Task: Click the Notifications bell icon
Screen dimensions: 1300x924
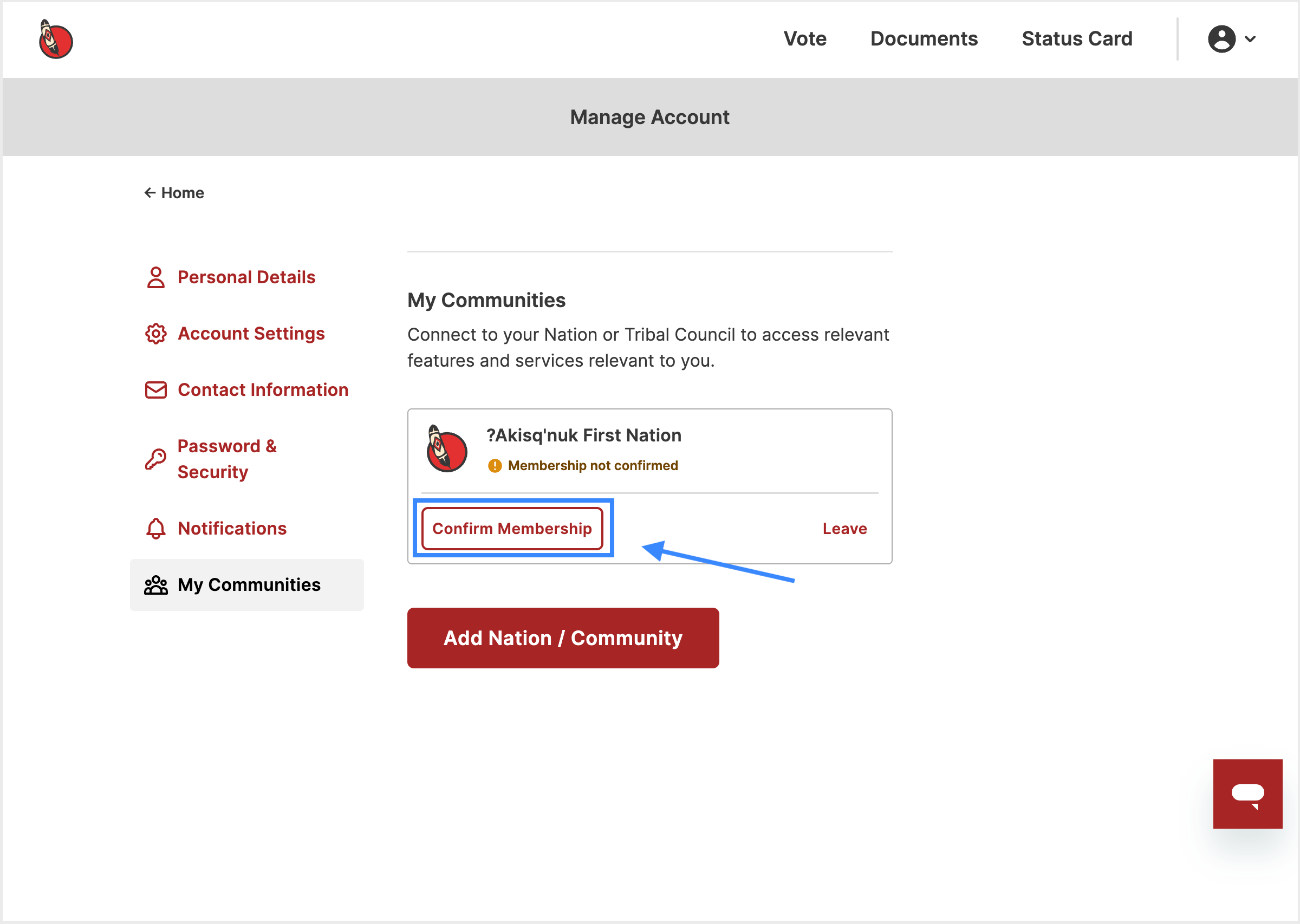Action: (155, 529)
